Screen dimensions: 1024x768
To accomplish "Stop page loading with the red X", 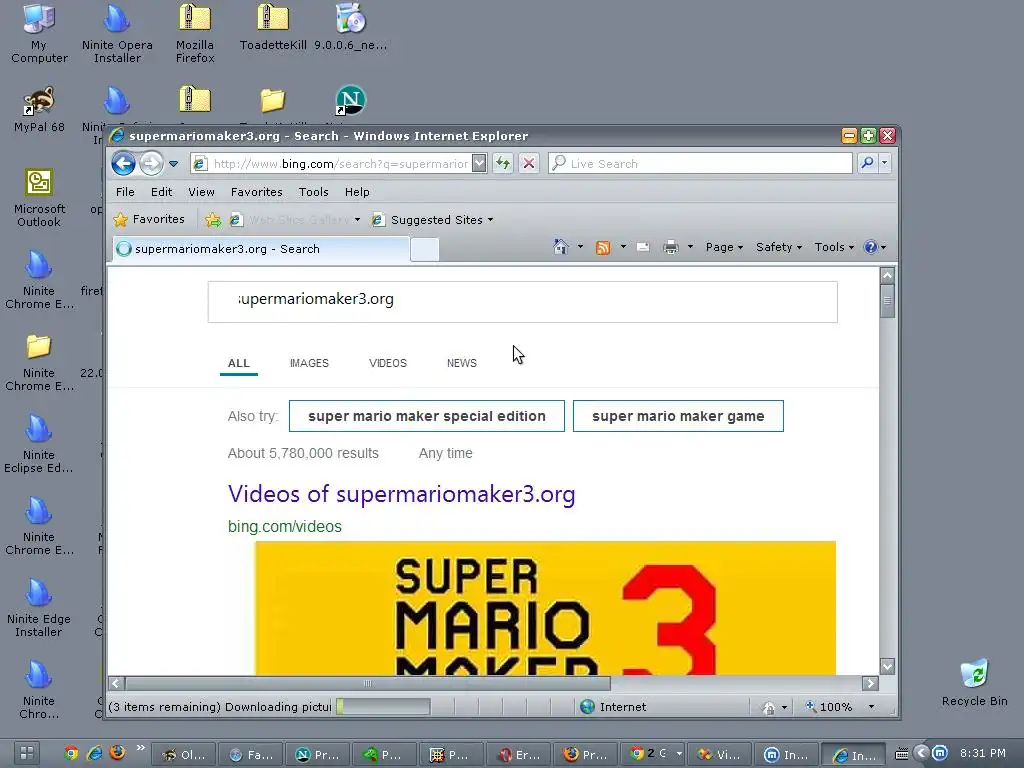I will point(529,163).
